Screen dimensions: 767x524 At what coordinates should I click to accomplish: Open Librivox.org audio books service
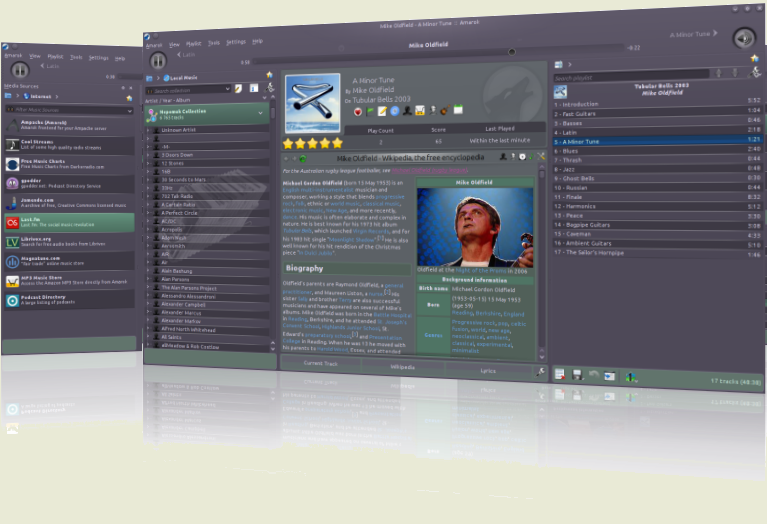(69, 241)
